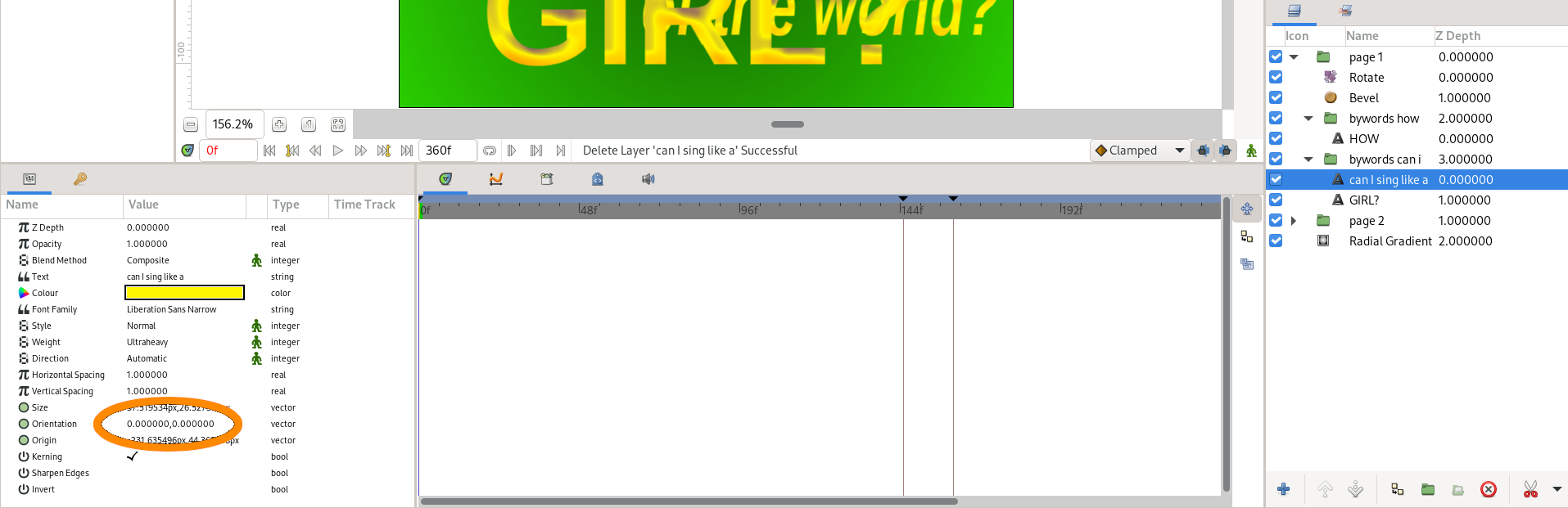Click the end time field showing 360f
The height and width of the screenshot is (508, 1568).
pyautogui.click(x=447, y=151)
